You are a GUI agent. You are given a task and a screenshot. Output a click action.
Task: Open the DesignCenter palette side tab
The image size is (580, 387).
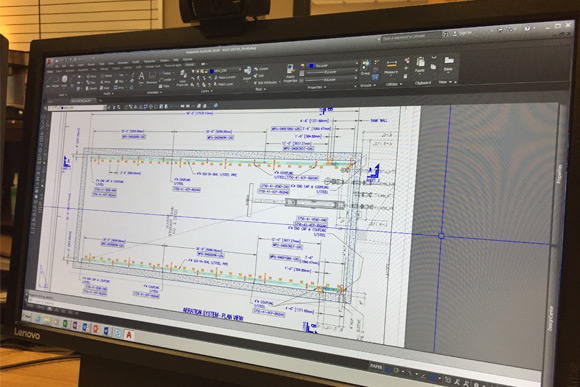coord(551,318)
